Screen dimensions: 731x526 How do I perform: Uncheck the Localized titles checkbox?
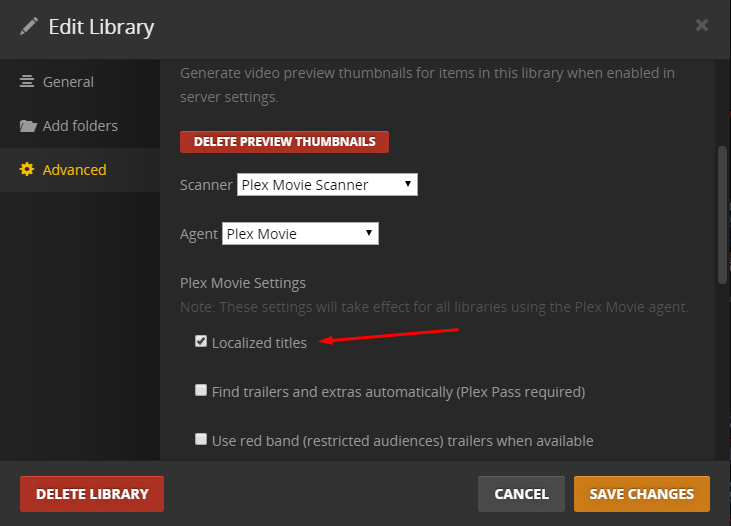click(x=201, y=341)
